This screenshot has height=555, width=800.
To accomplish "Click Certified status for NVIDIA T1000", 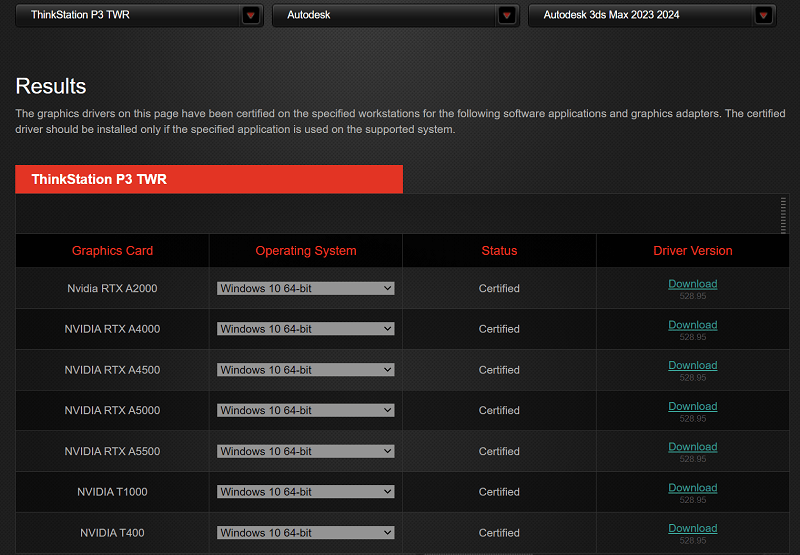I will pyautogui.click(x=499, y=492).
